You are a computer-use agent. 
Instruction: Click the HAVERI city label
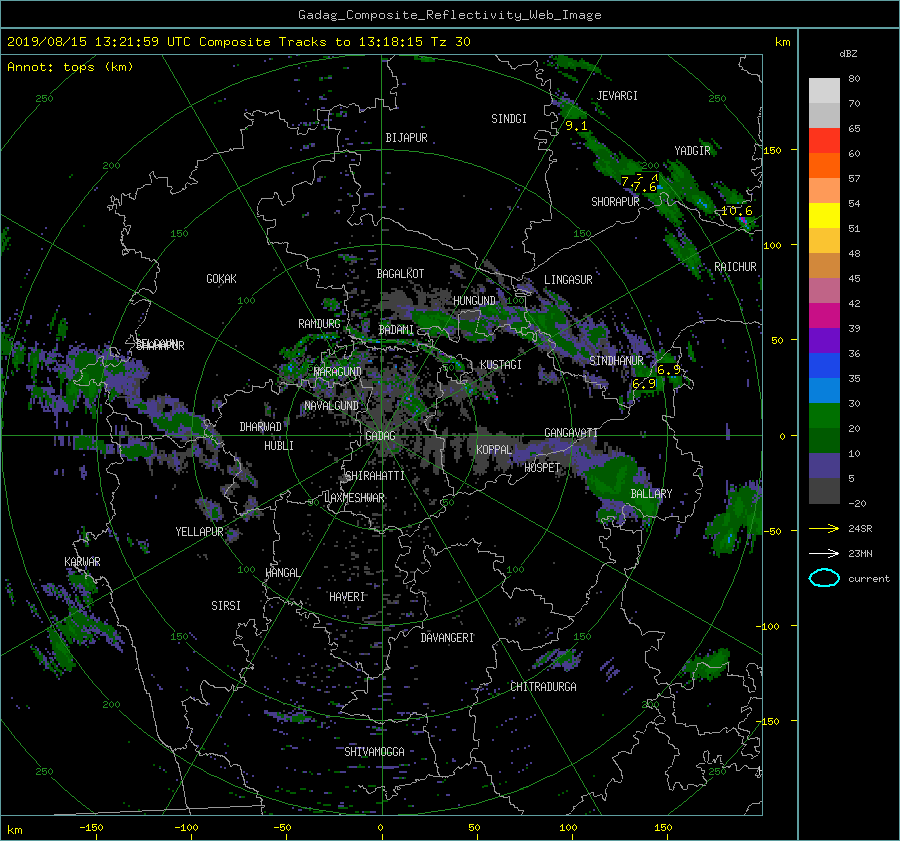click(x=347, y=597)
